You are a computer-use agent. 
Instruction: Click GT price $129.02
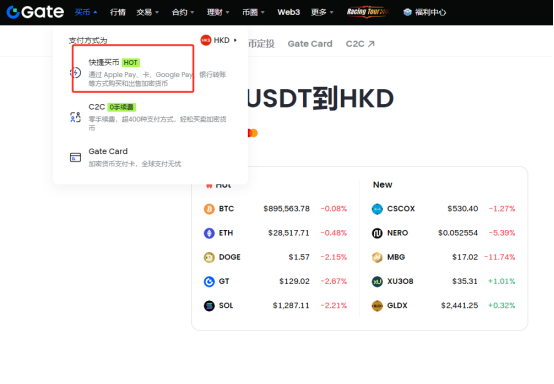294,282
